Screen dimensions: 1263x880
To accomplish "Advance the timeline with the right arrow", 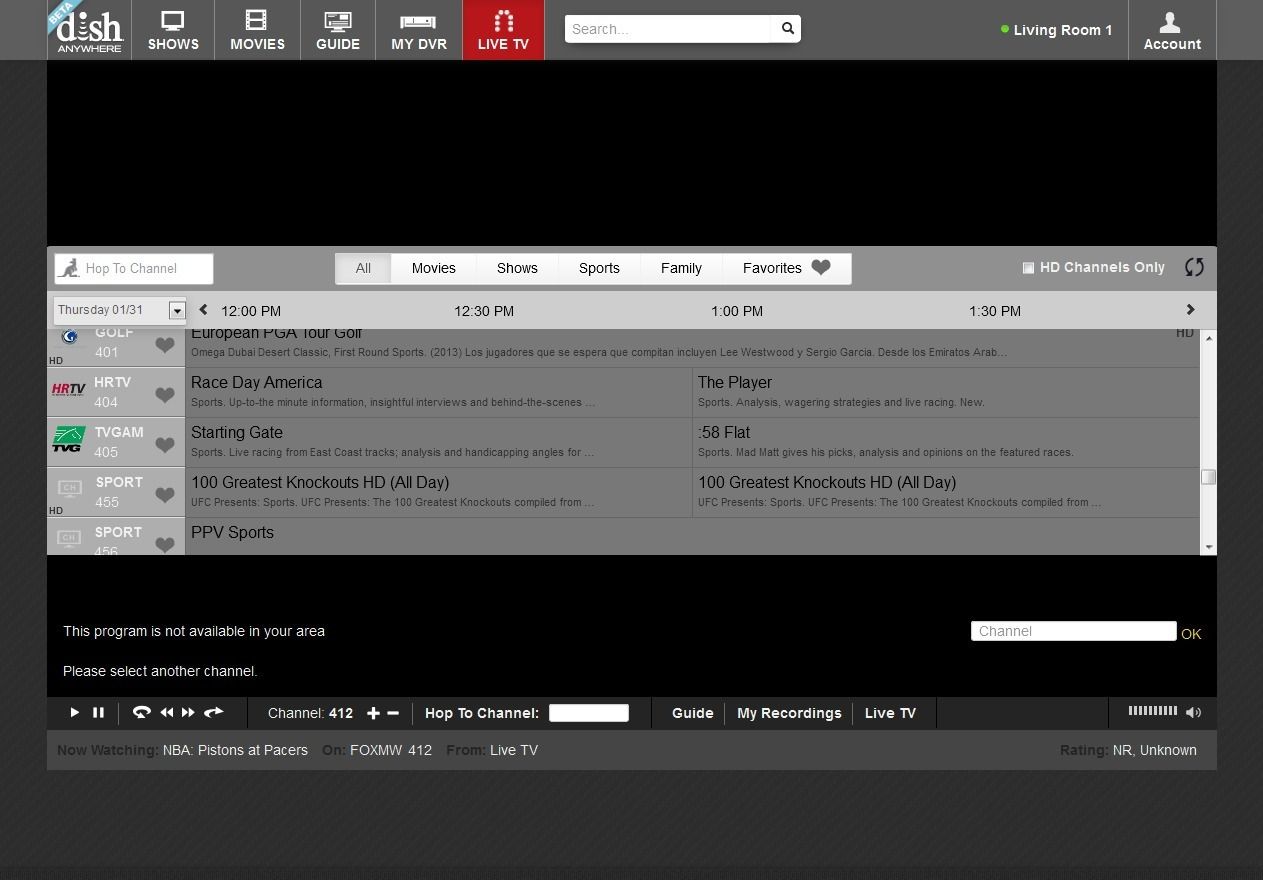I will click(1190, 310).
